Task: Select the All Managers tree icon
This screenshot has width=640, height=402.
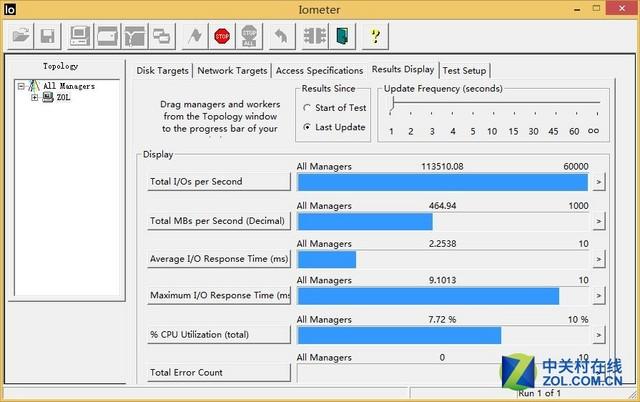Action: 34,86
